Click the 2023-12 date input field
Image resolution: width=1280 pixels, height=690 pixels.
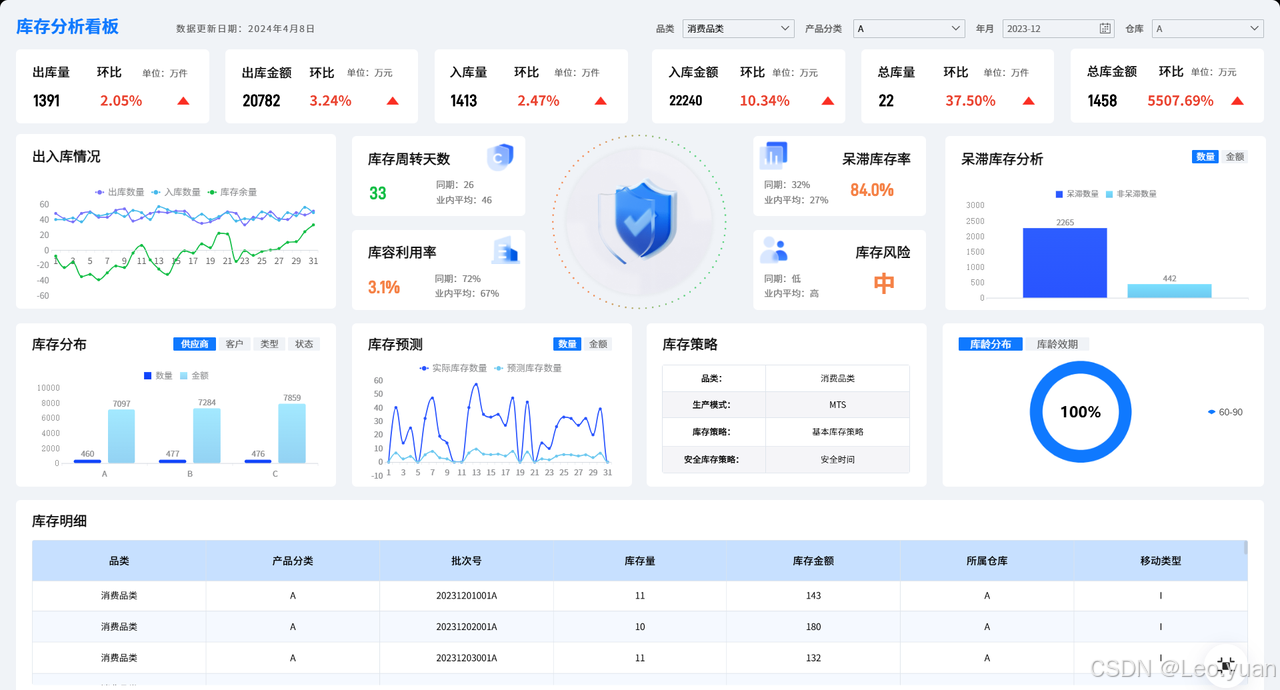point(1058,29)
